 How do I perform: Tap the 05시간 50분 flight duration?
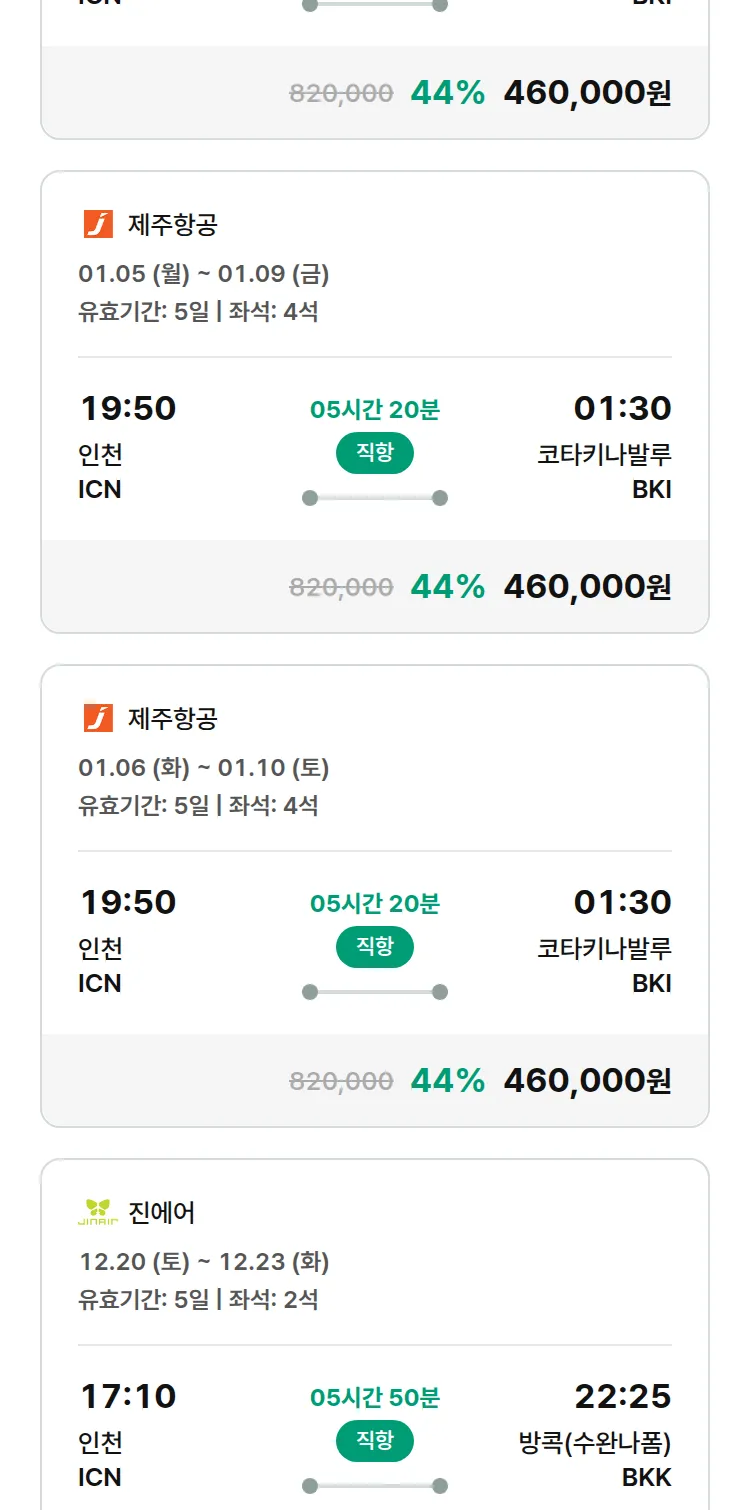point(375,1397)
